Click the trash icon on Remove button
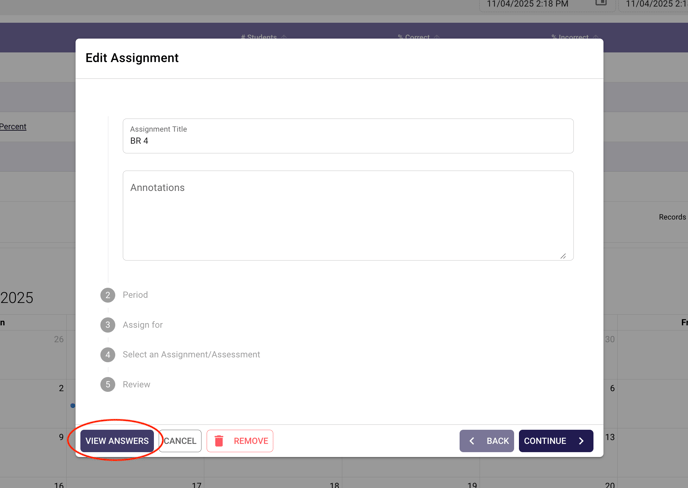The image size is (688, 488). pos(220,441)
